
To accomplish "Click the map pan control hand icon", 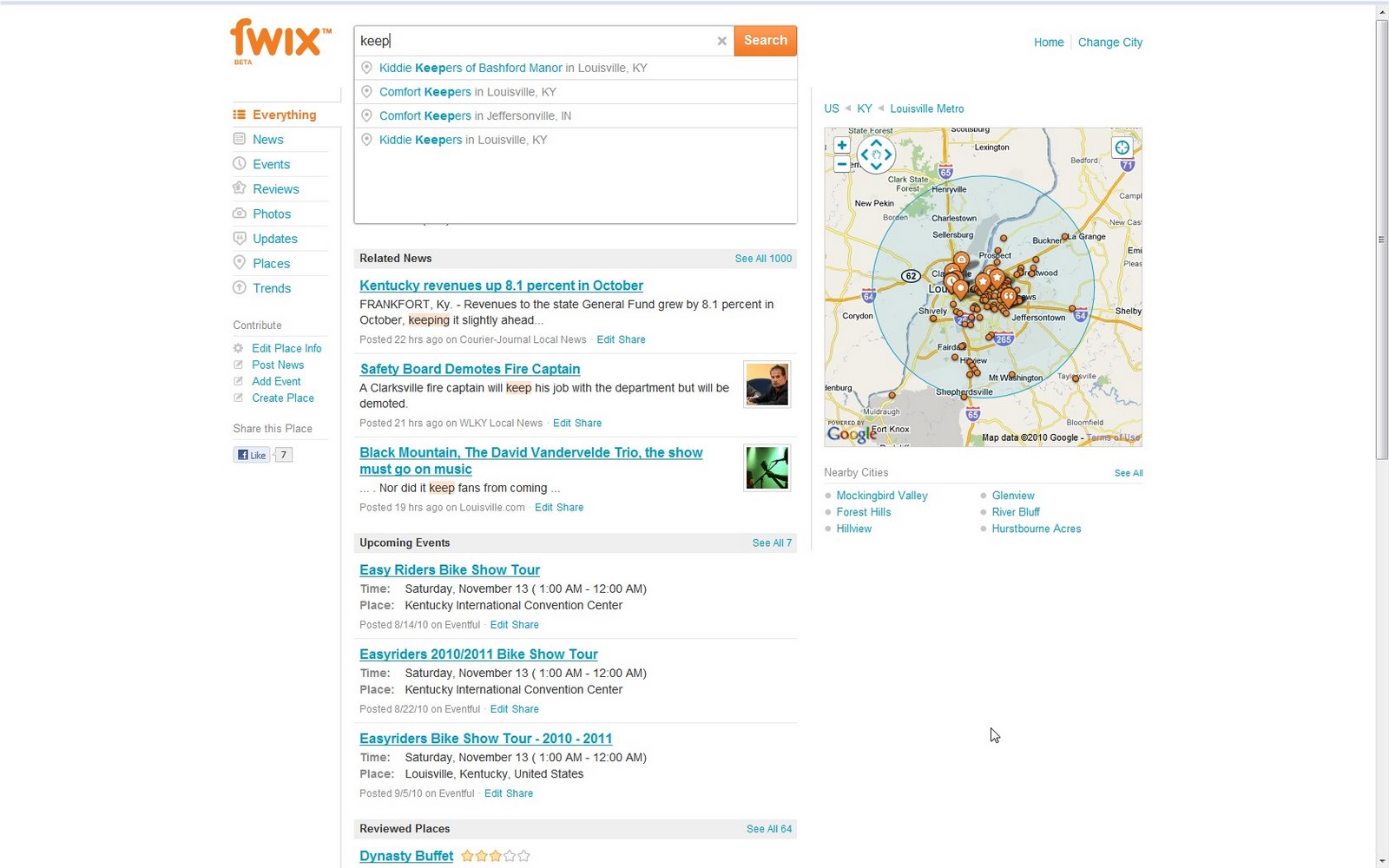I will click(876, 155).
